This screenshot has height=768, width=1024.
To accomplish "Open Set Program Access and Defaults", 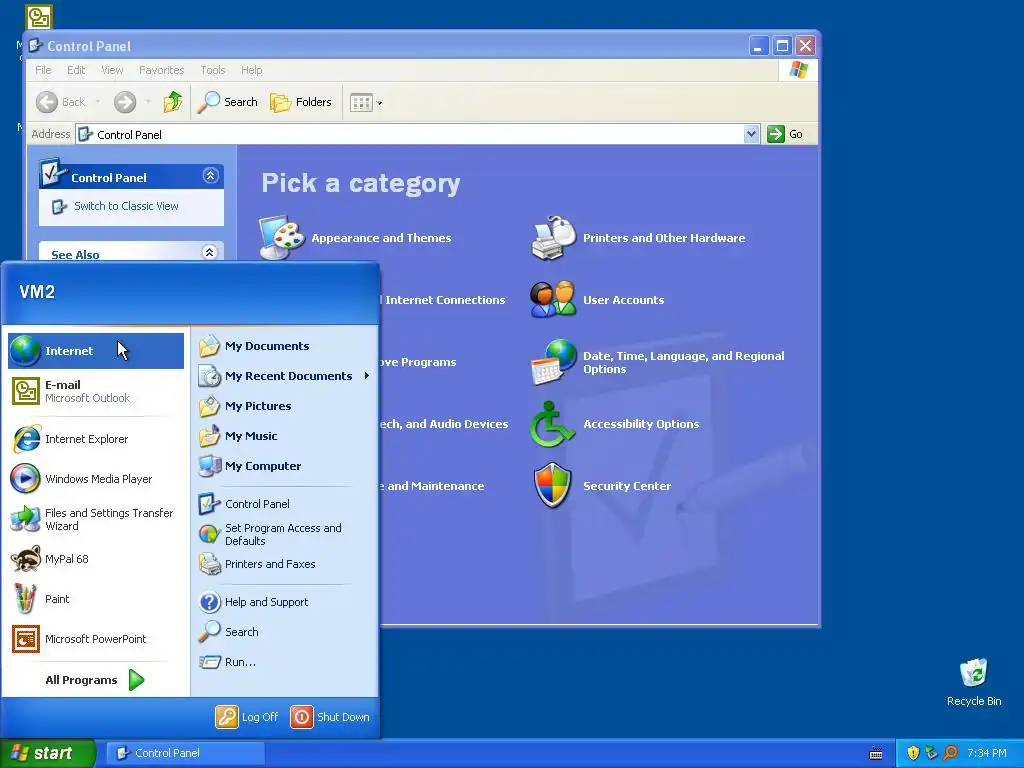I will [284, 534].
